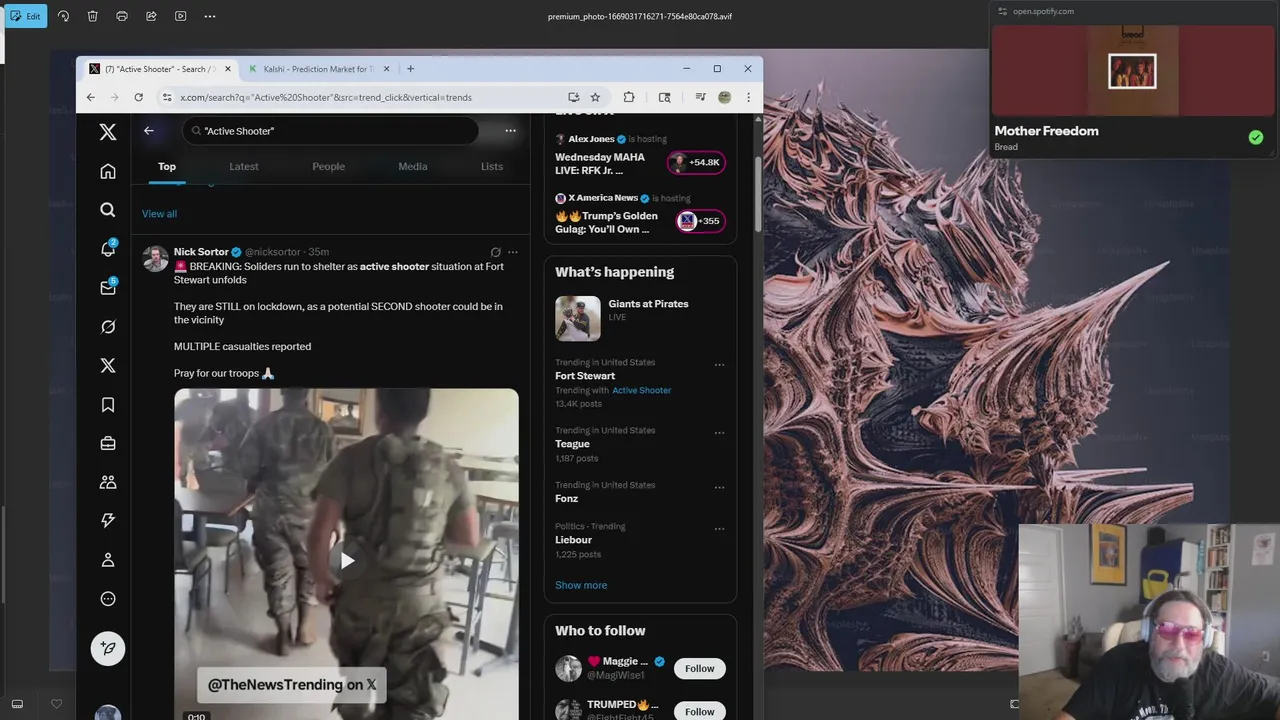View site information next to the URL

167,97
